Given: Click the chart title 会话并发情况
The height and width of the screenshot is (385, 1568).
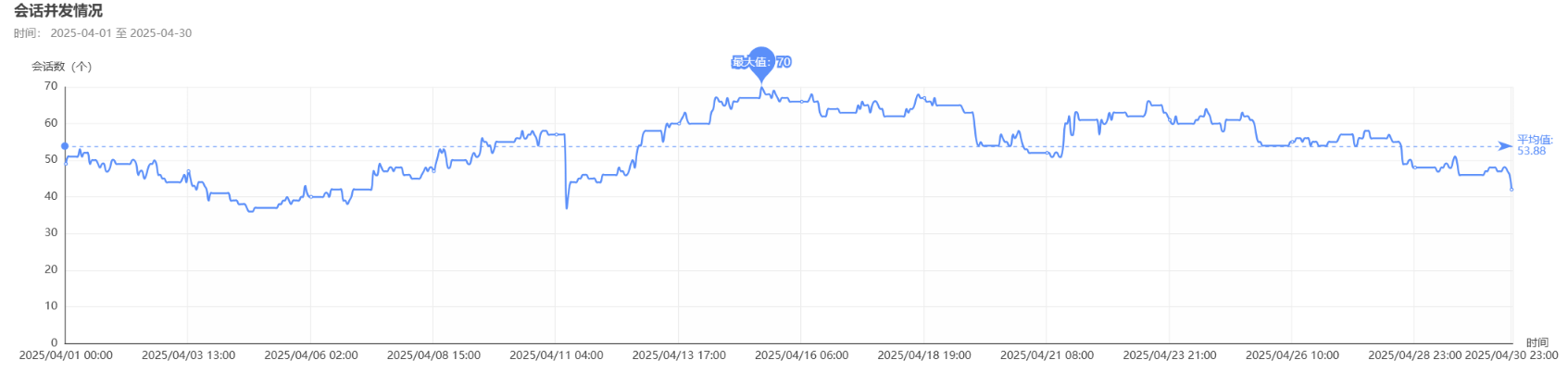Looking at the screenshot, I should (x=58, y=11).
